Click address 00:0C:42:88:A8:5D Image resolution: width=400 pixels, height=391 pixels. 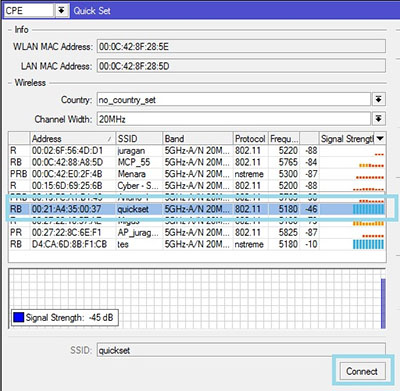[x=67, y=162]
